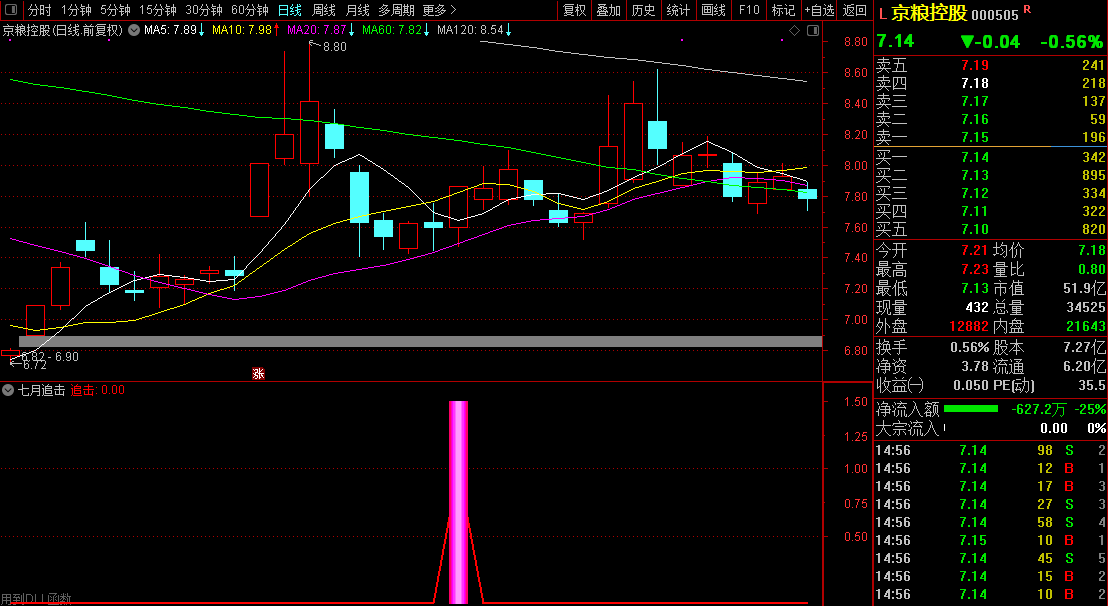Image resolution: width=1108 pixels, height=606 pixels.
Task: Click the panel toggle icon at top-left
Action: (12, 10)
